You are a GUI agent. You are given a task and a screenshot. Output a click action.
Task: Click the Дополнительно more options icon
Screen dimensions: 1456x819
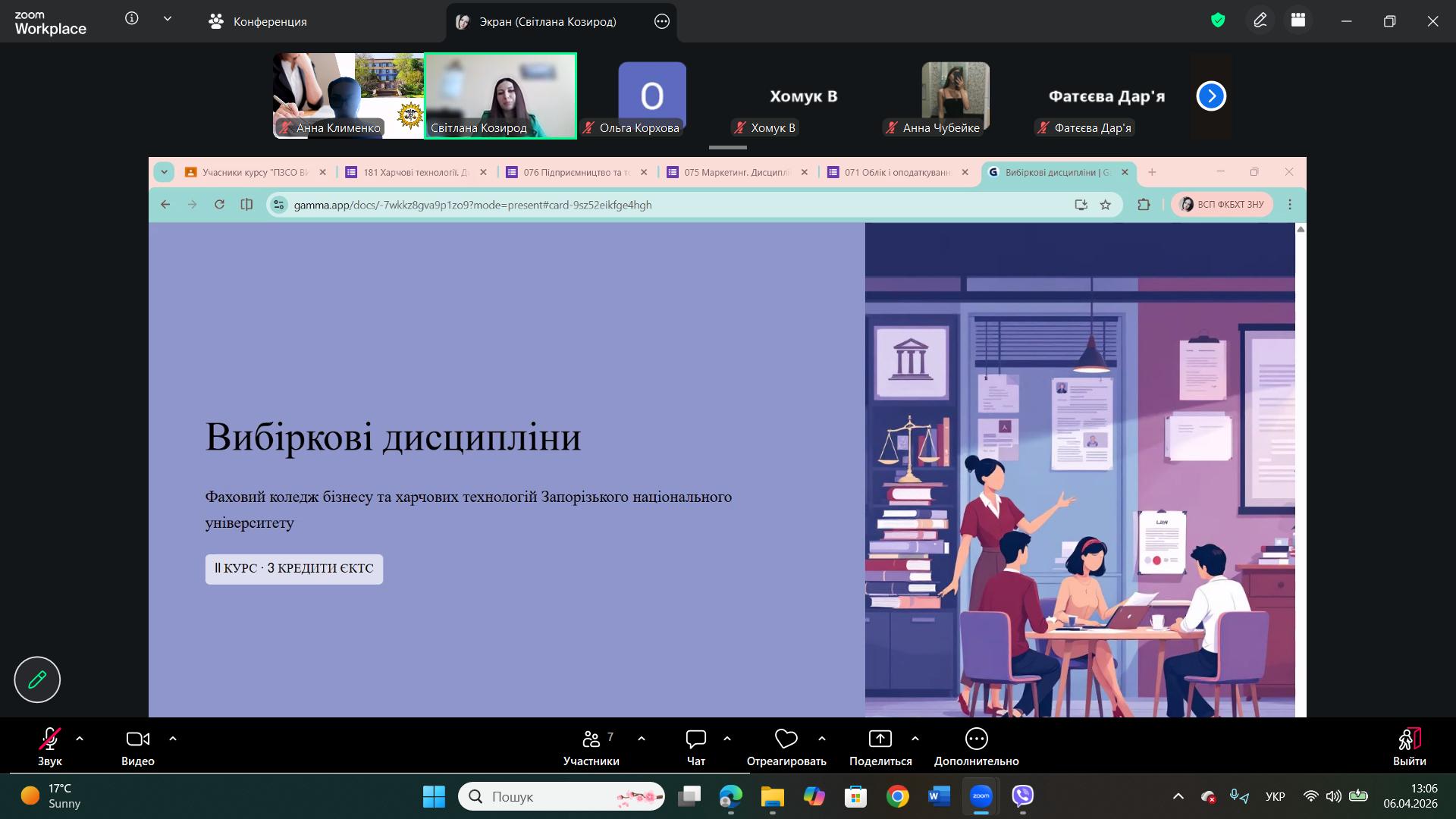click(976, 739)
